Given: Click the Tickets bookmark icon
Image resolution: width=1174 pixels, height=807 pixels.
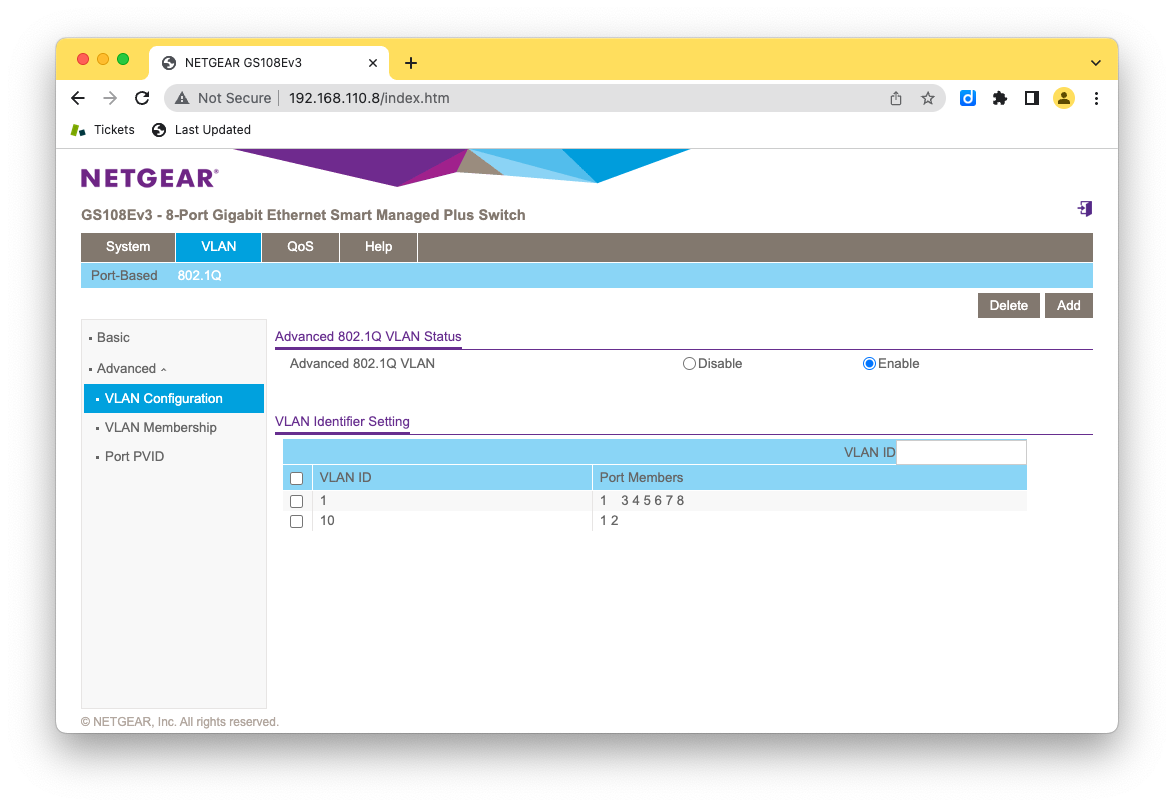Looking at the screenshot, I should (x=78, y=130).
